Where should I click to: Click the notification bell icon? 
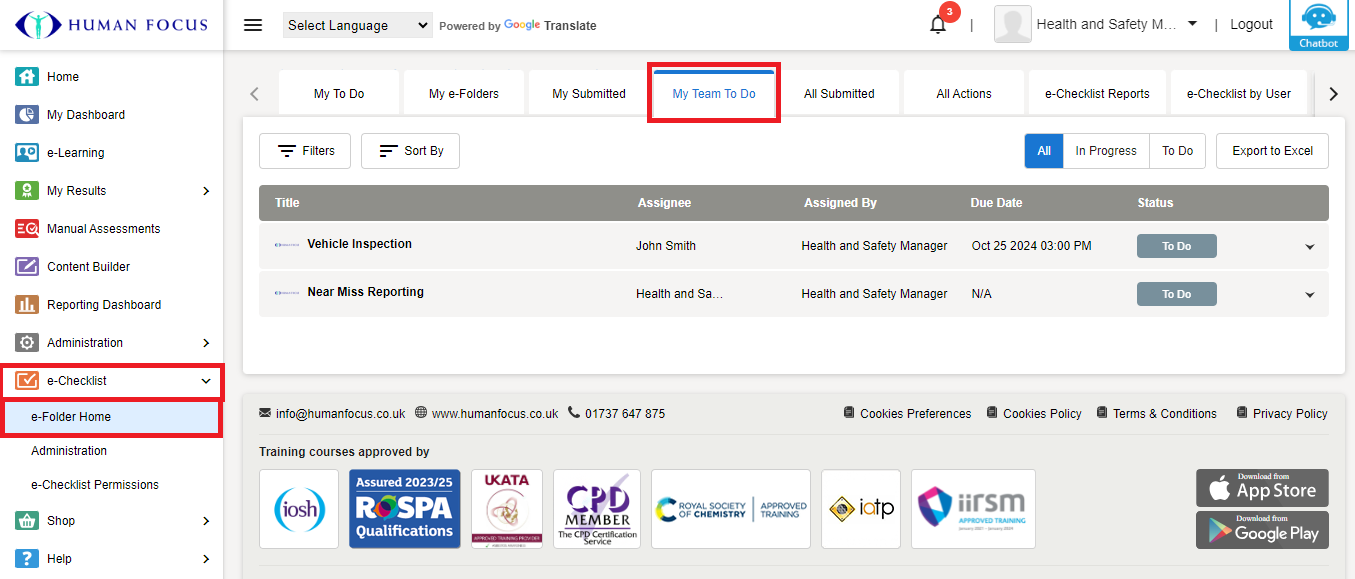(x=938, y=25)
